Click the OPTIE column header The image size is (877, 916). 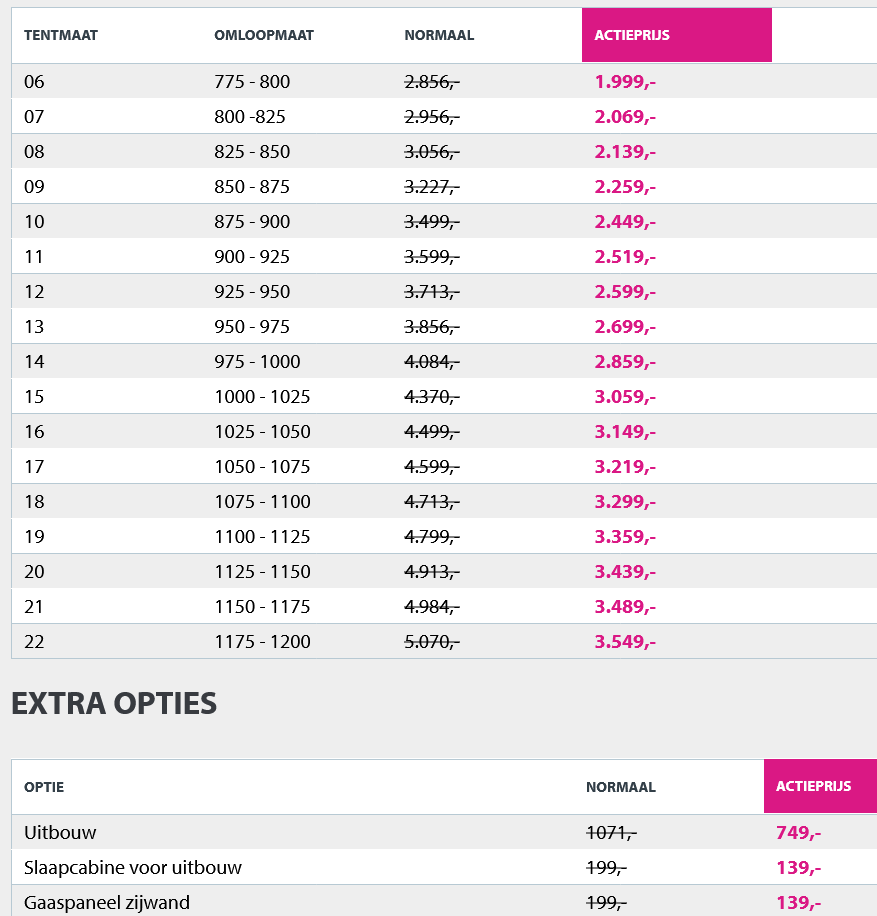click(x=44, y=787)
